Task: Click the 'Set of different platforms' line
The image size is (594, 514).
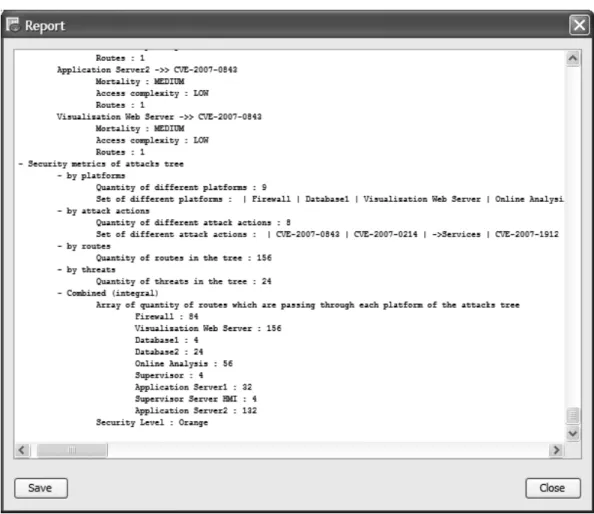Action: (x=329, y=199)
